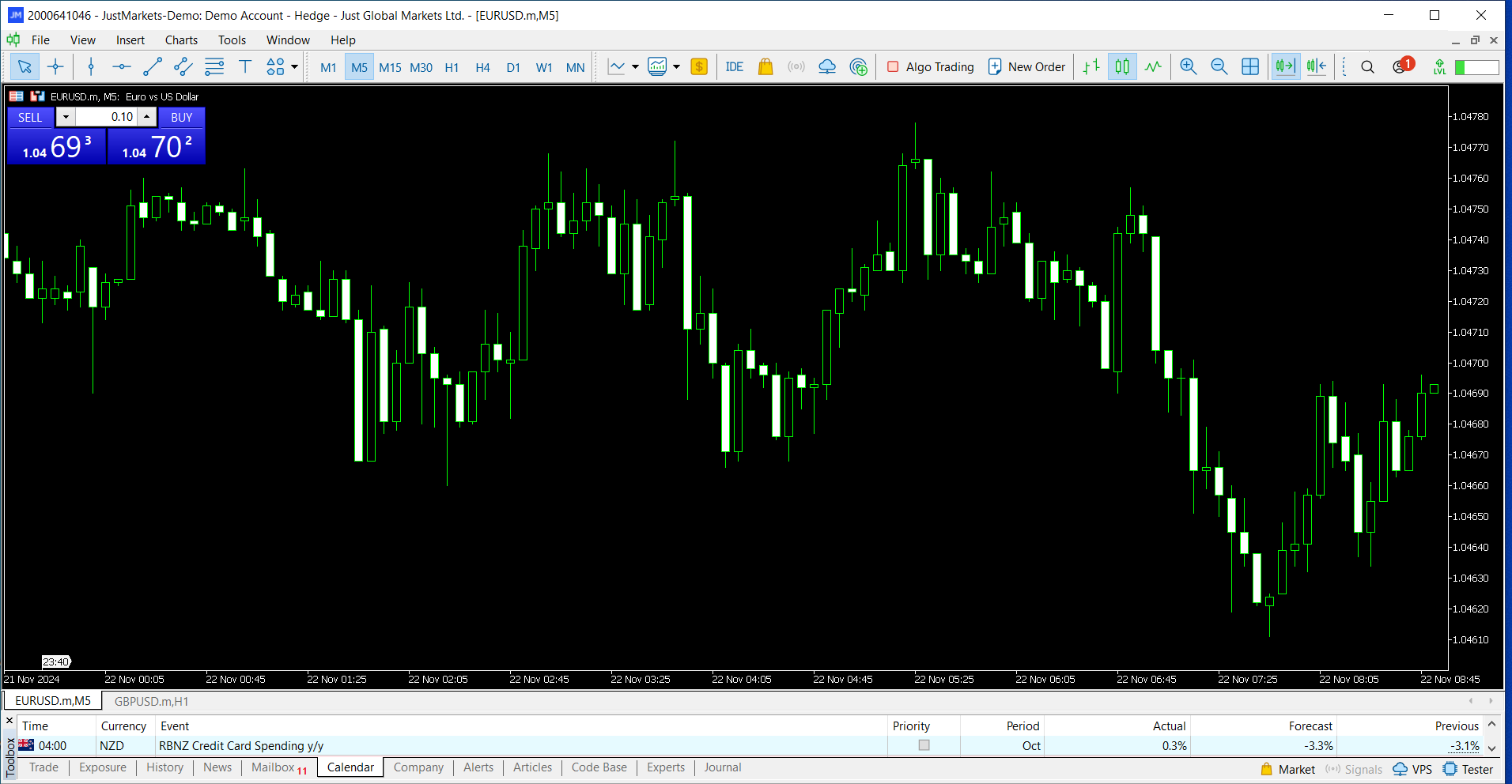
Task: Open the chart type line dropdown arrow
Action: 635,67
